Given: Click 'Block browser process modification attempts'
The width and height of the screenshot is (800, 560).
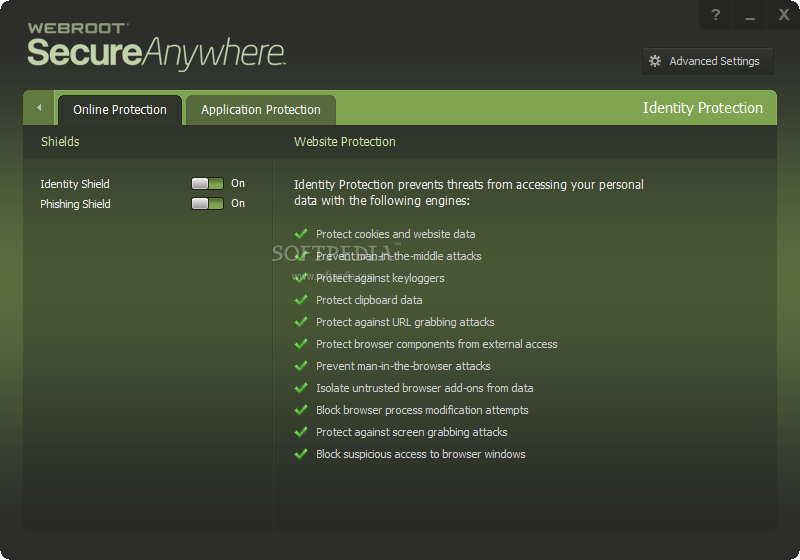Looking at the screenshot, I should (x=422, y=410).
